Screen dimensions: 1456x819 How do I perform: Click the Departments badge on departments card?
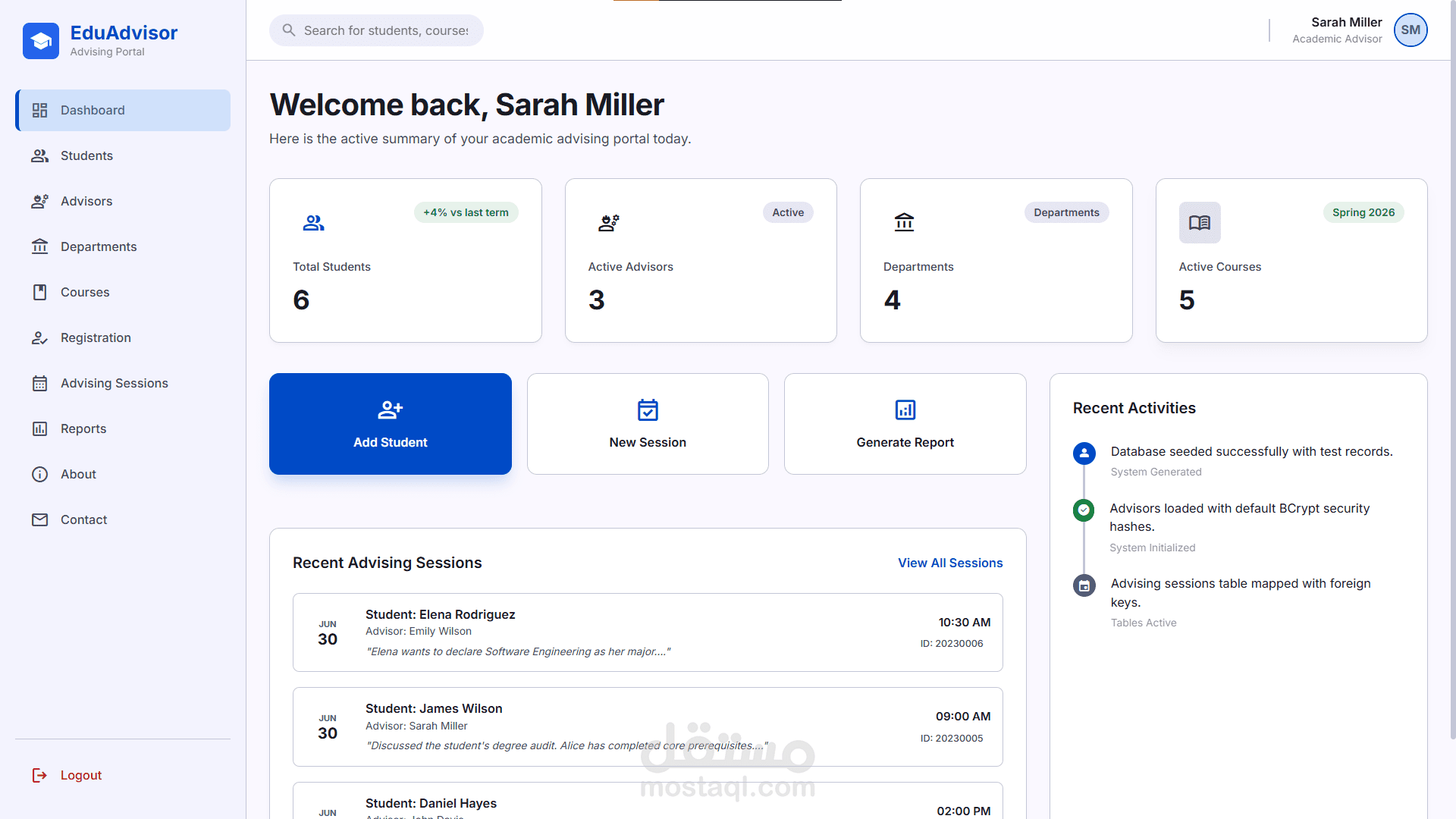point(1066,212)
